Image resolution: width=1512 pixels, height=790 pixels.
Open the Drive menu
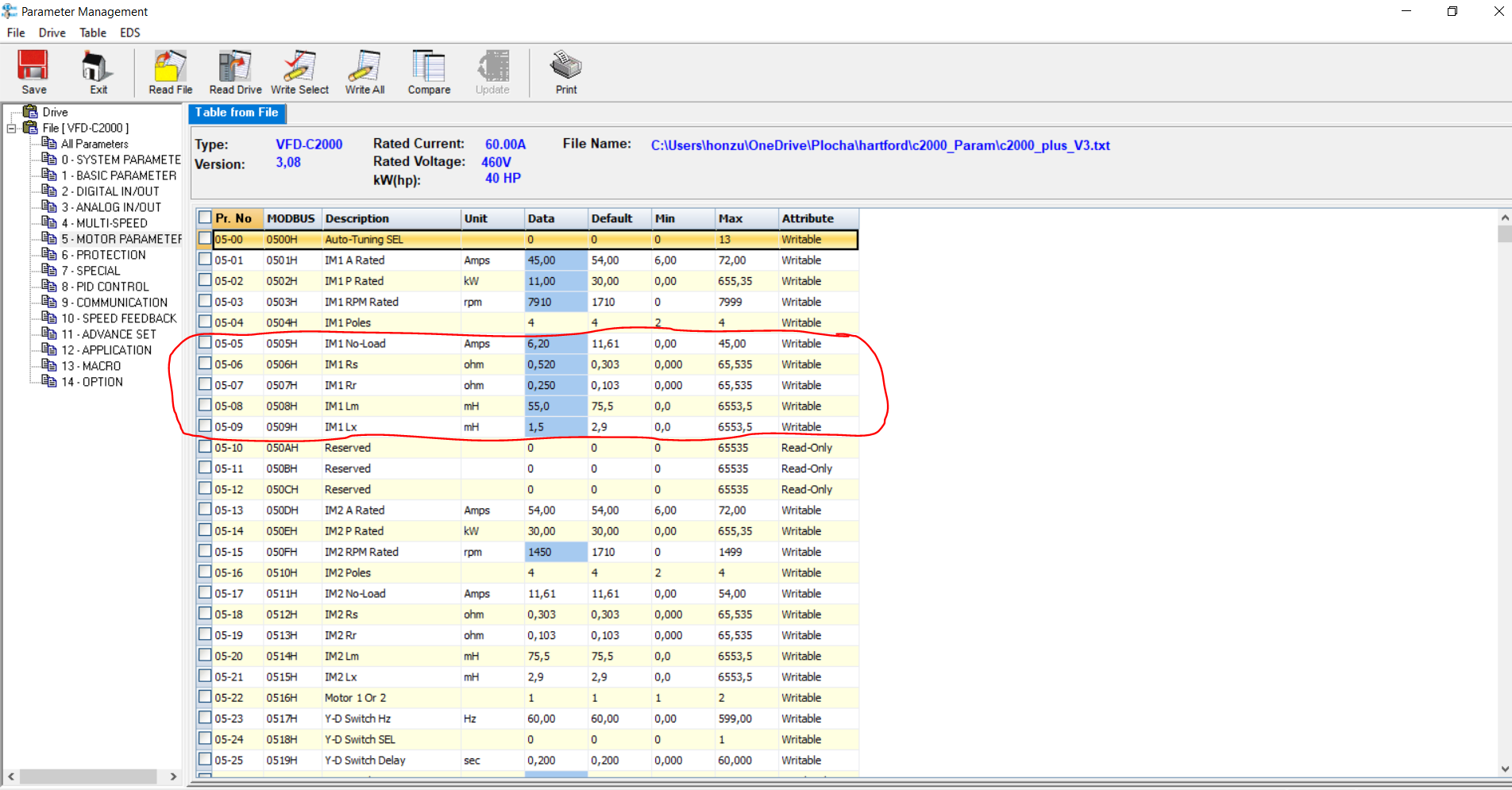(52, 33)
